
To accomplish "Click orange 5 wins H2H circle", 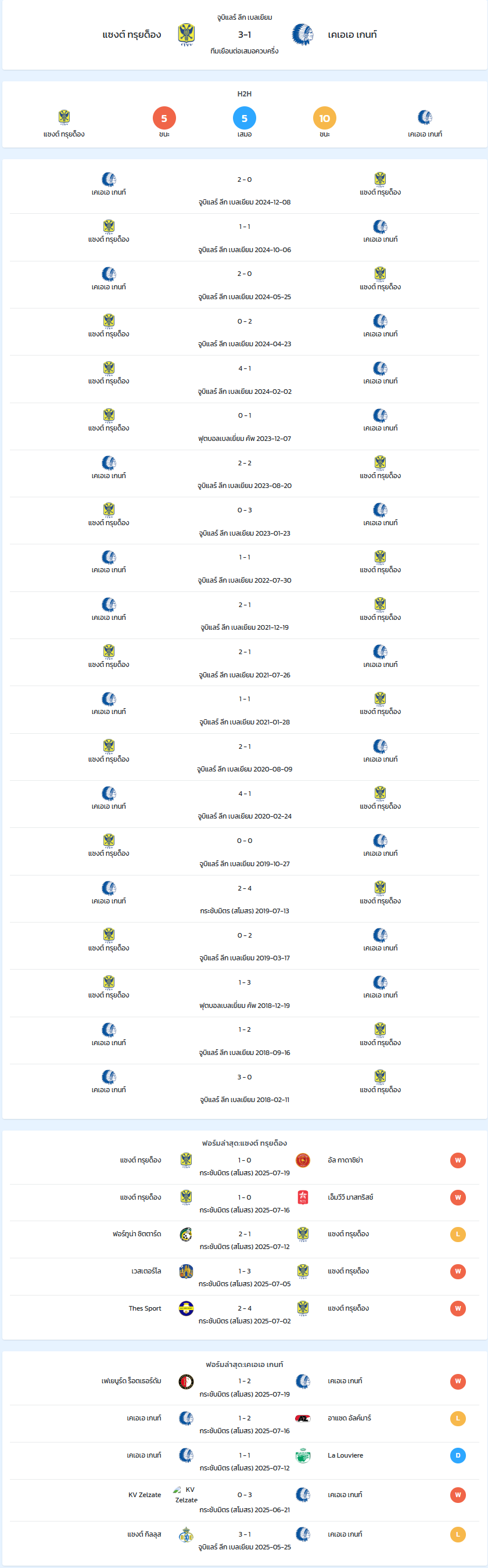I will pos(164,118).
